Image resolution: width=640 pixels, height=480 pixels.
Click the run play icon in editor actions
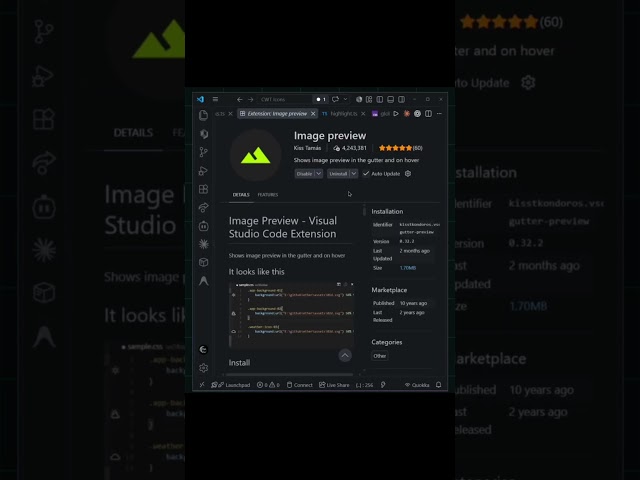click(396, 114)
